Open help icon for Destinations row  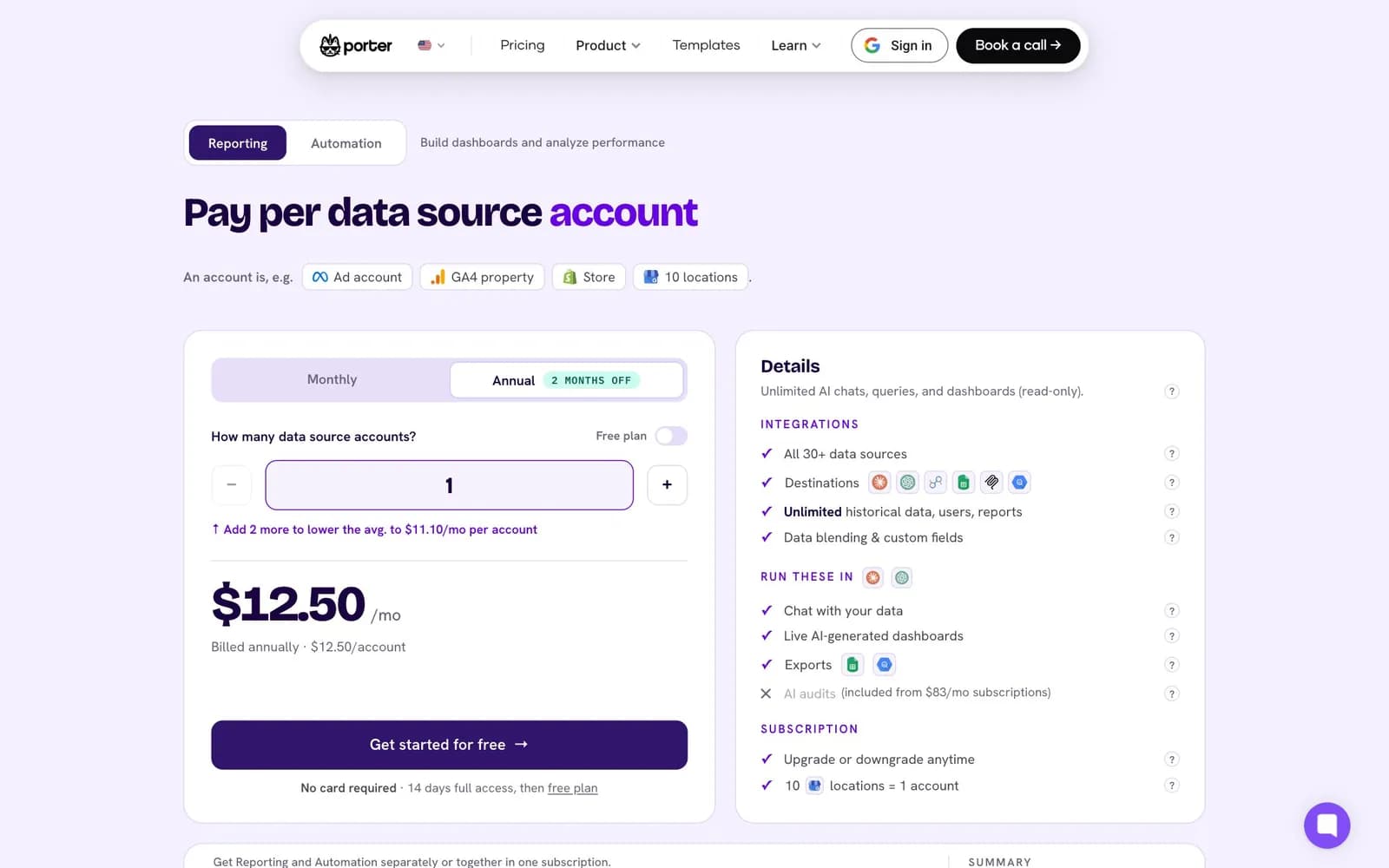(x=1171, y=483)
